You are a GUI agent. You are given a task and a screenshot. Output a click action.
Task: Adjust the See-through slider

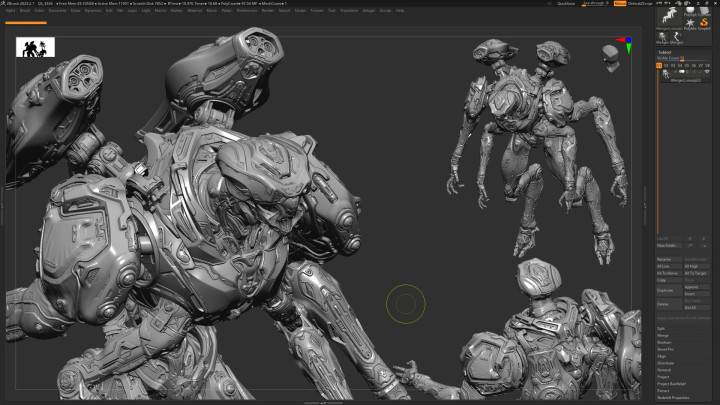(x=594, y=4)
